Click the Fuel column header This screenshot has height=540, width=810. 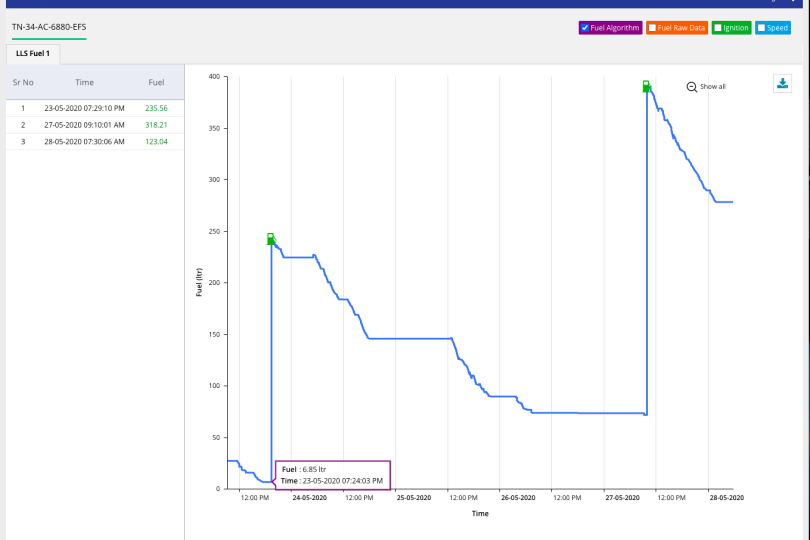tap(156, 82)
